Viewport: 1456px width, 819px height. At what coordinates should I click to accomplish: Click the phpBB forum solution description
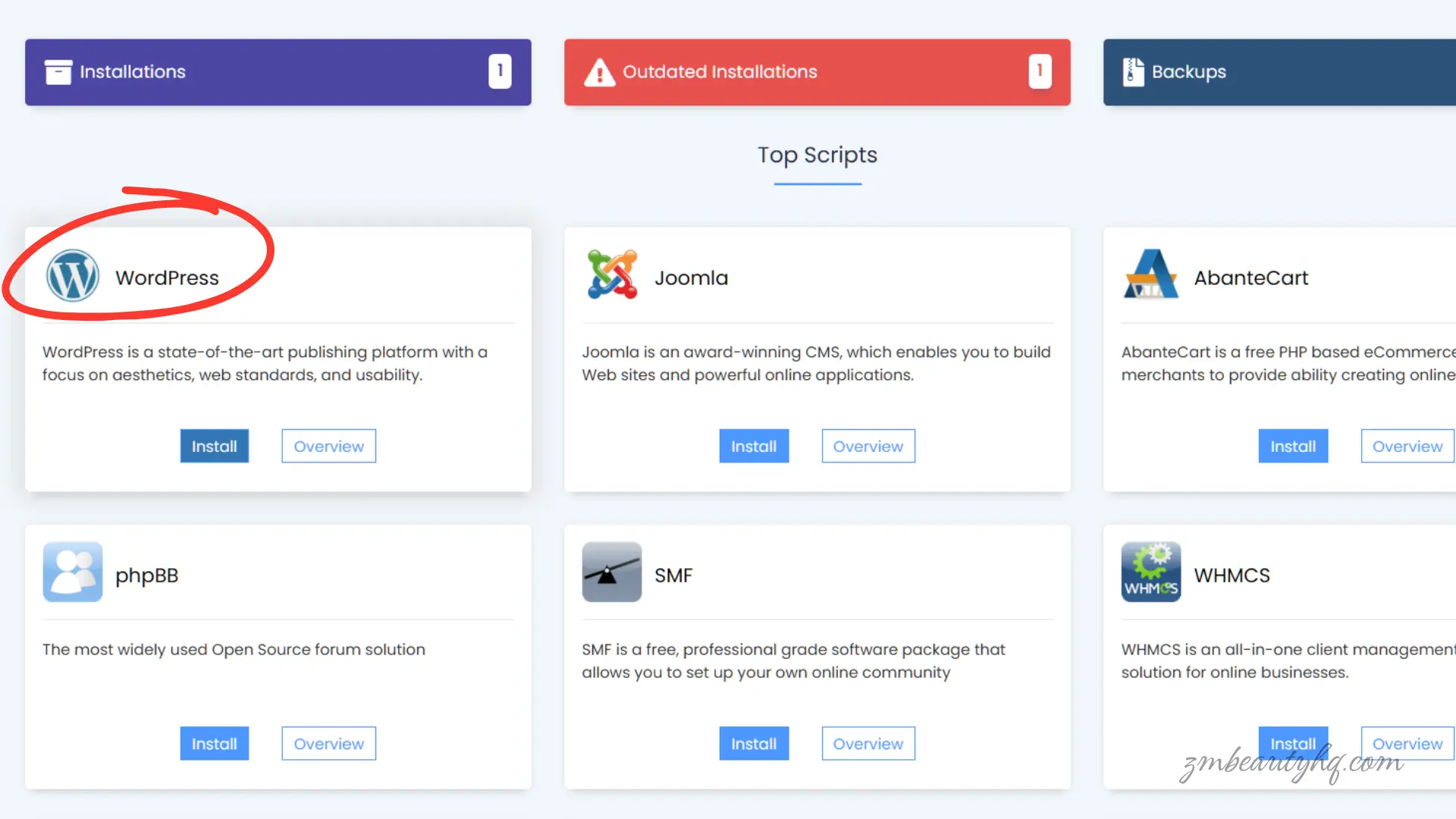click(234, 650)
